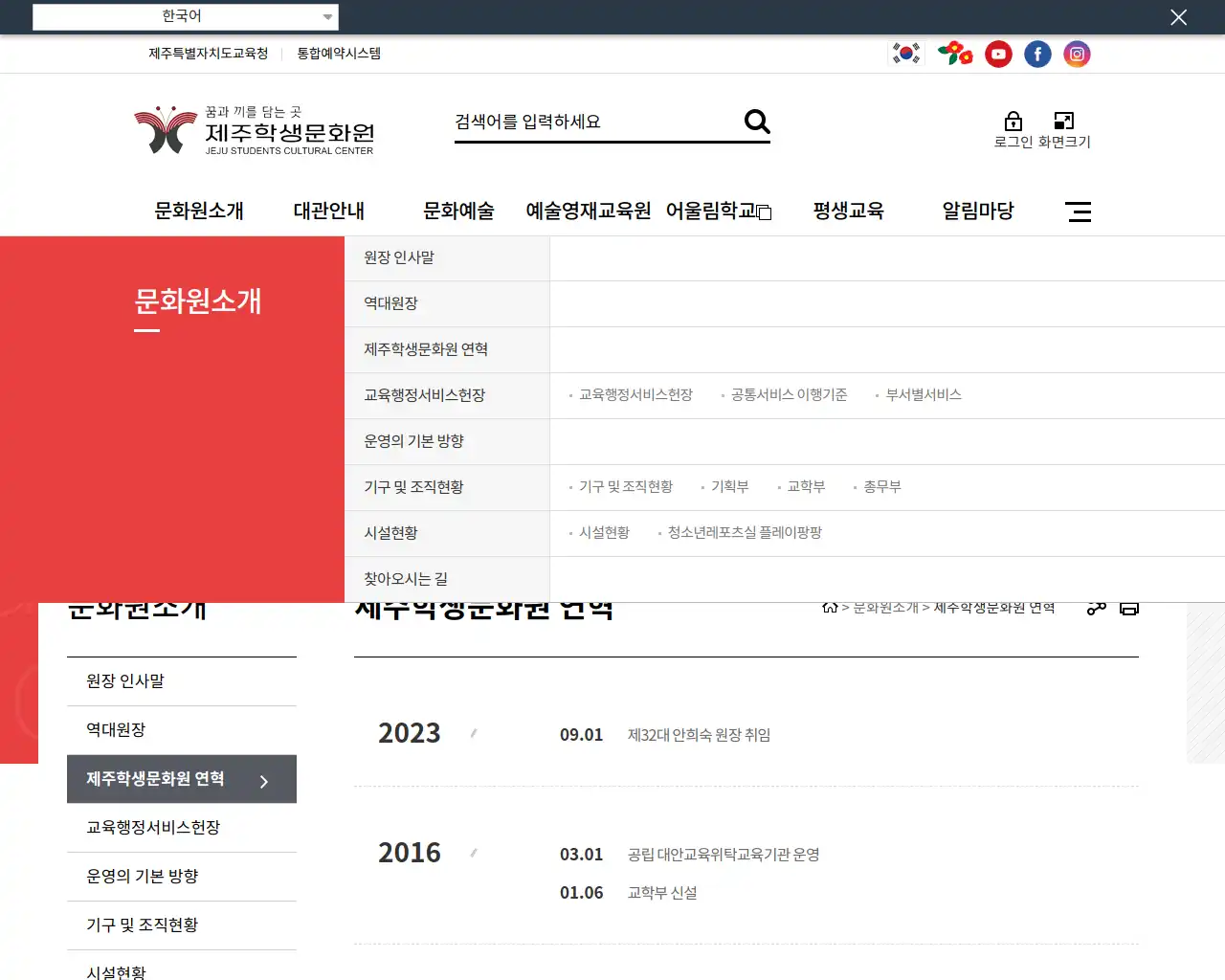Open the 문화예술 main menu
The height and width of the screenshot is (980, 1225).
458,211
